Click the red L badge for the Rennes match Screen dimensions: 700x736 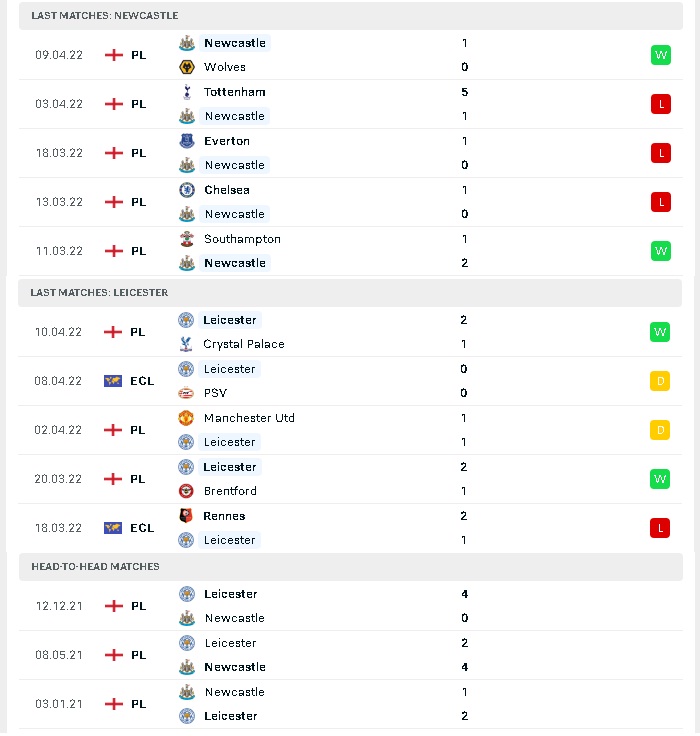click(x=660, y=528)
